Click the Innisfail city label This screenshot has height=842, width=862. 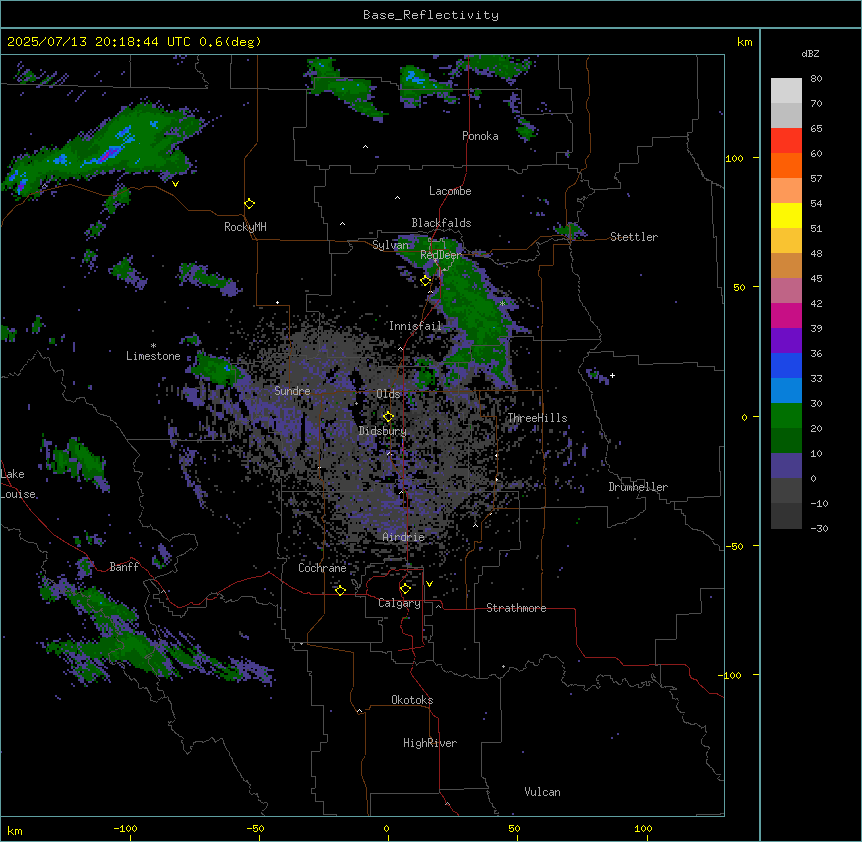[415, 326]
